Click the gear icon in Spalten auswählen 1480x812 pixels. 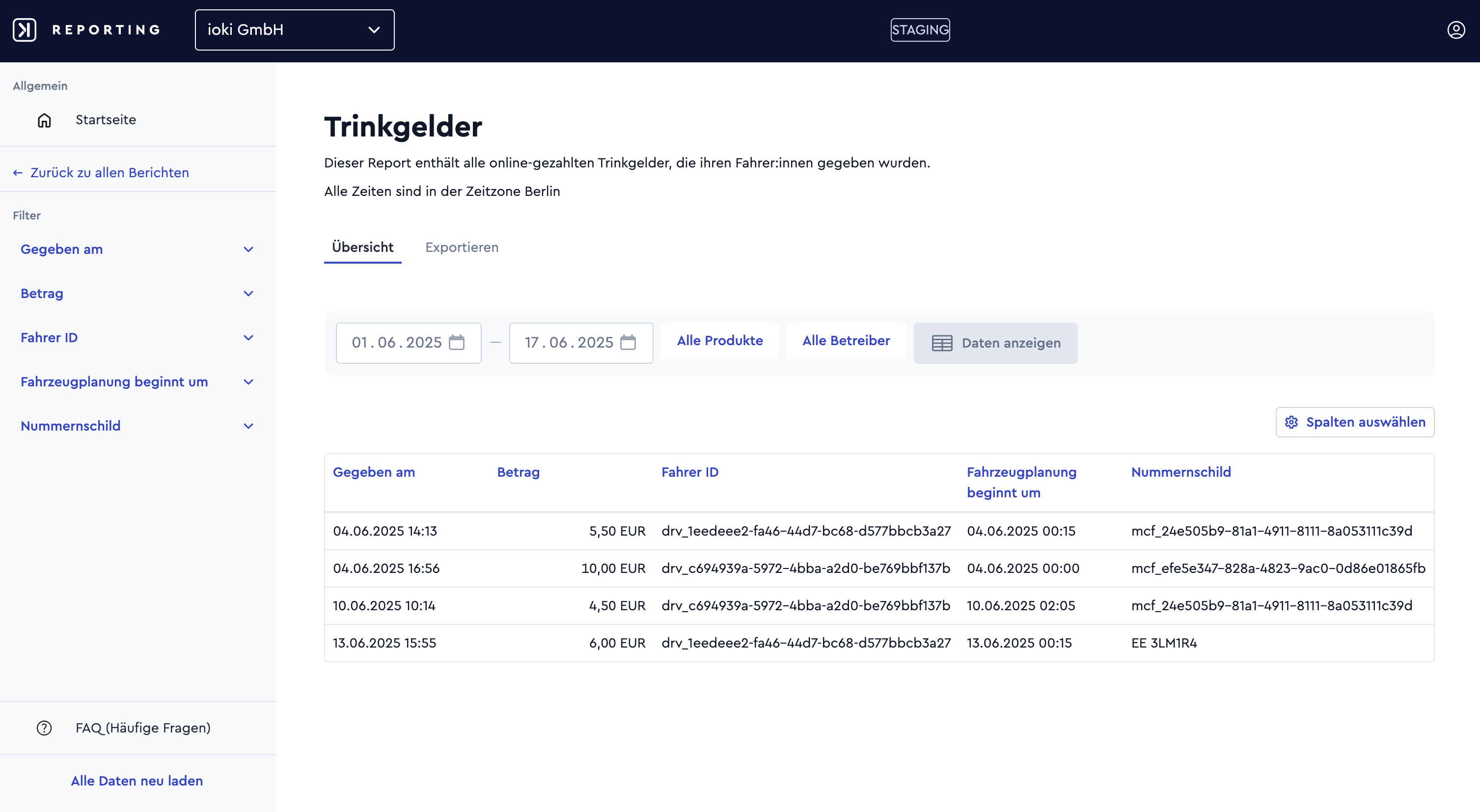click(x=1291, y=422)
